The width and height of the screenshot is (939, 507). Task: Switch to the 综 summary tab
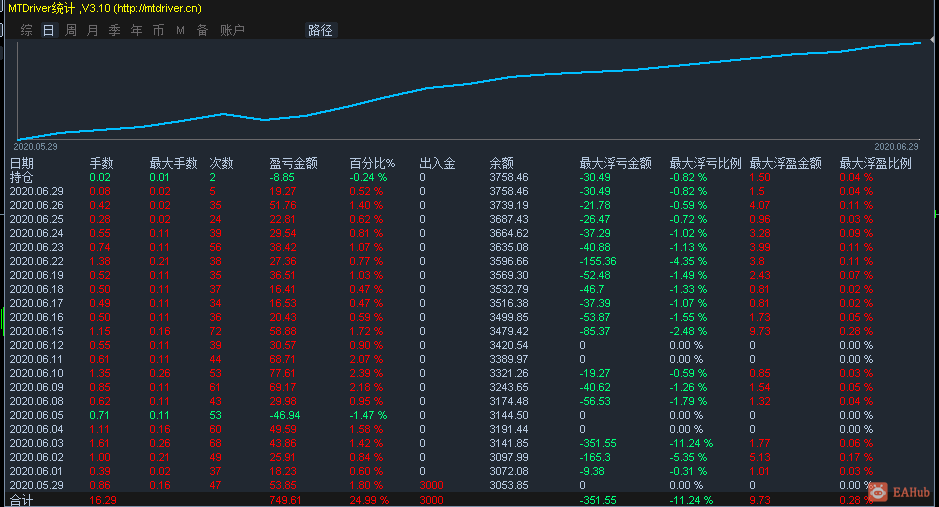26,31
